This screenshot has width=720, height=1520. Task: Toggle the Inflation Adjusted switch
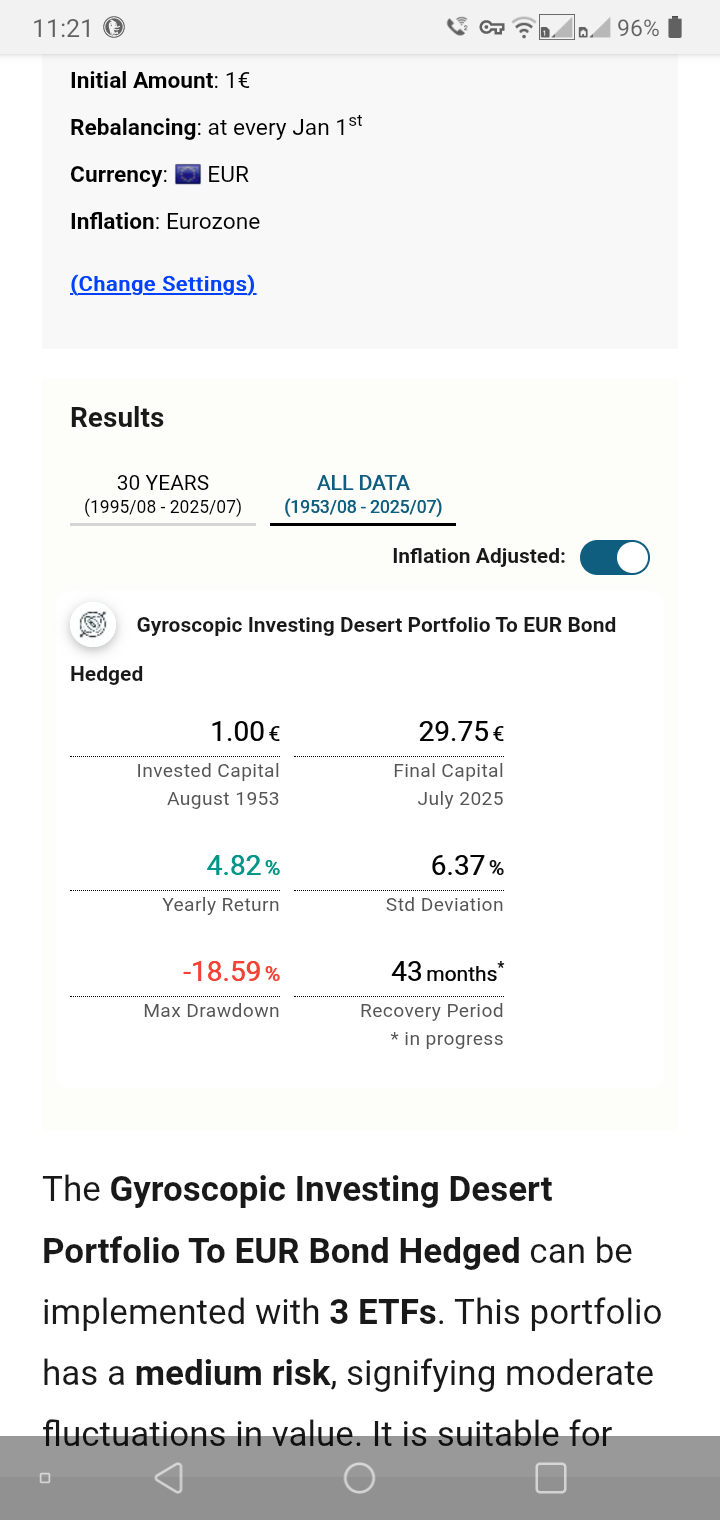coord(614,557)
